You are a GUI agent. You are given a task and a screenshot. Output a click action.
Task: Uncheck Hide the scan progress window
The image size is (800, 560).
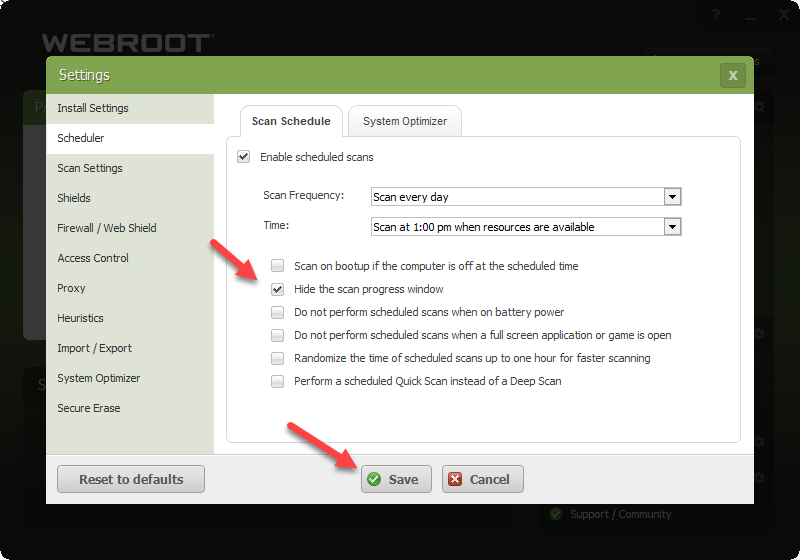[x=277, y=289]
